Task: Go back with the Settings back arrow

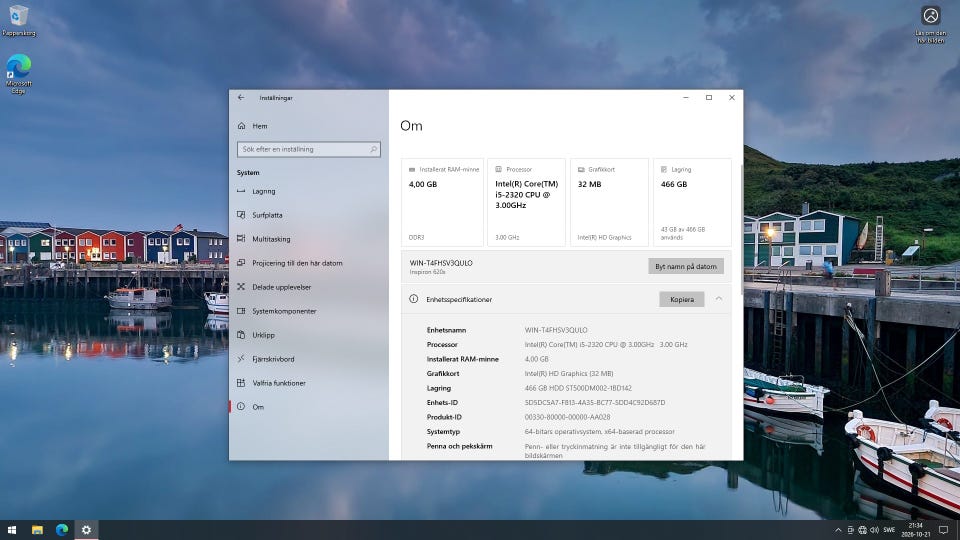Action: coord(241,97)
